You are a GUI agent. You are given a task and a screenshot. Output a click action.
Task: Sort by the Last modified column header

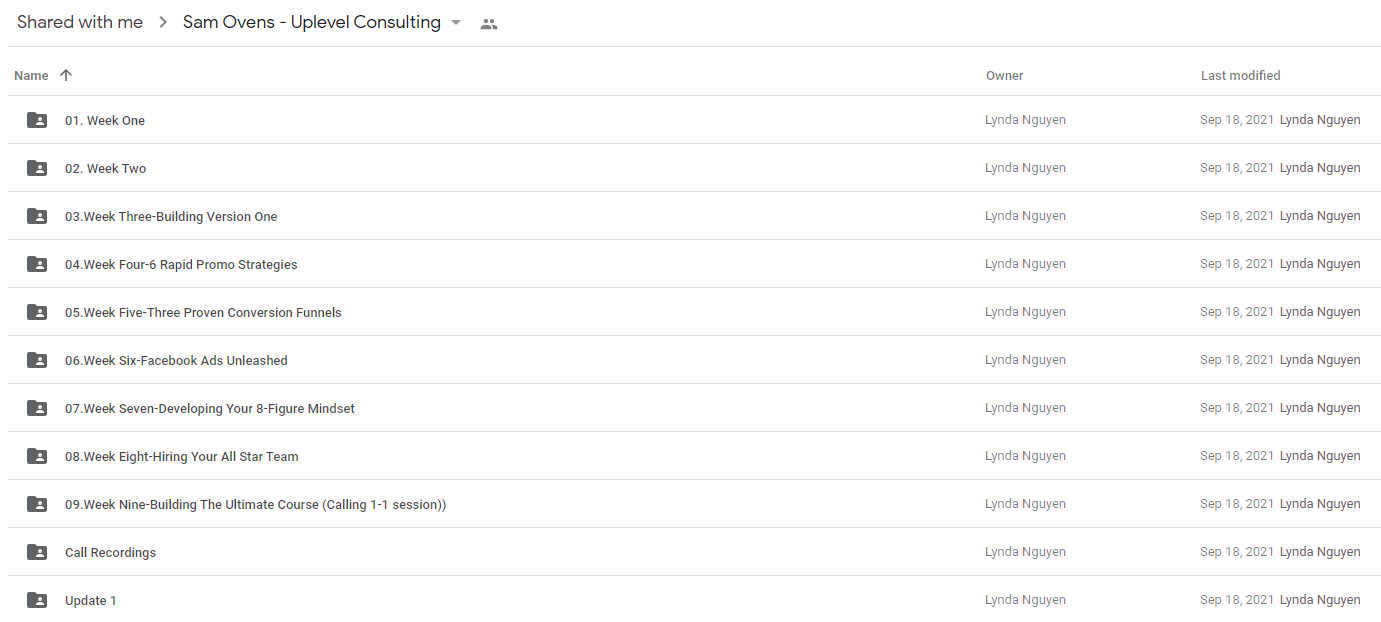point(1241,75)
